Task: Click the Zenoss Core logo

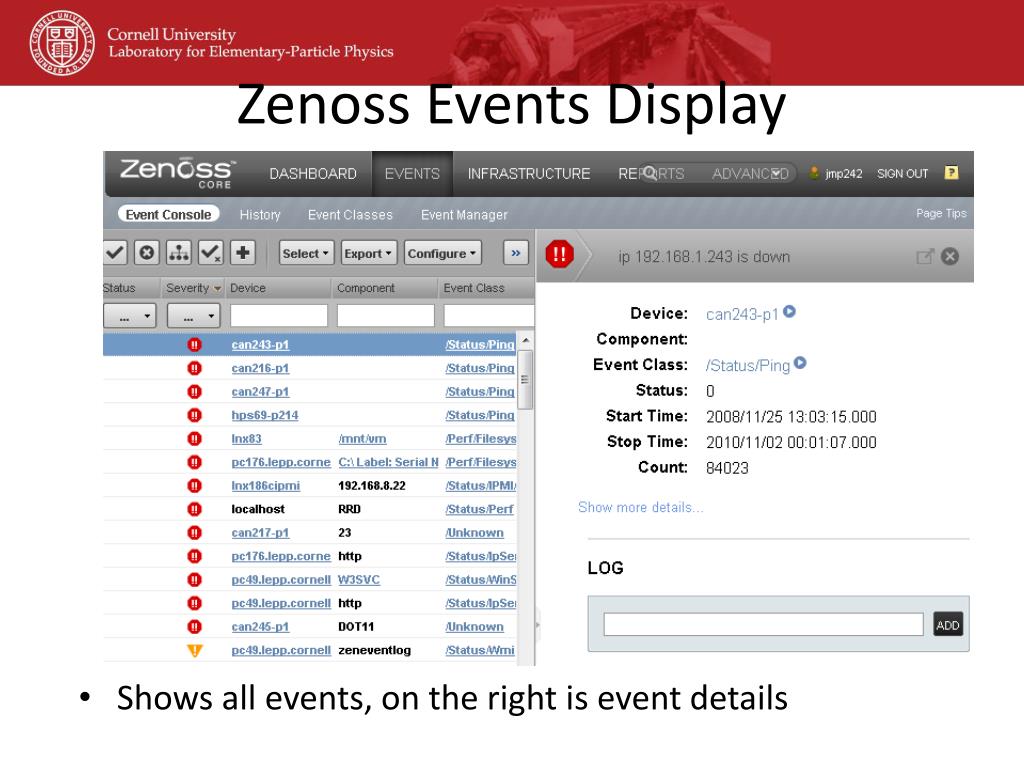Action: (x=176, y=173)
